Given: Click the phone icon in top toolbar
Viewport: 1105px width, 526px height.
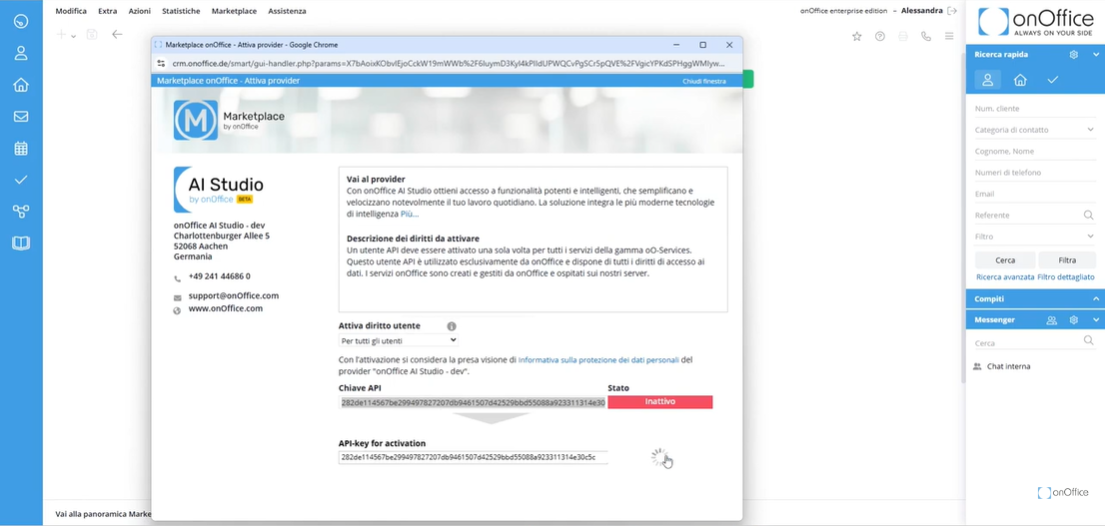Looking at the screenshot, I should tap(926, 36).
